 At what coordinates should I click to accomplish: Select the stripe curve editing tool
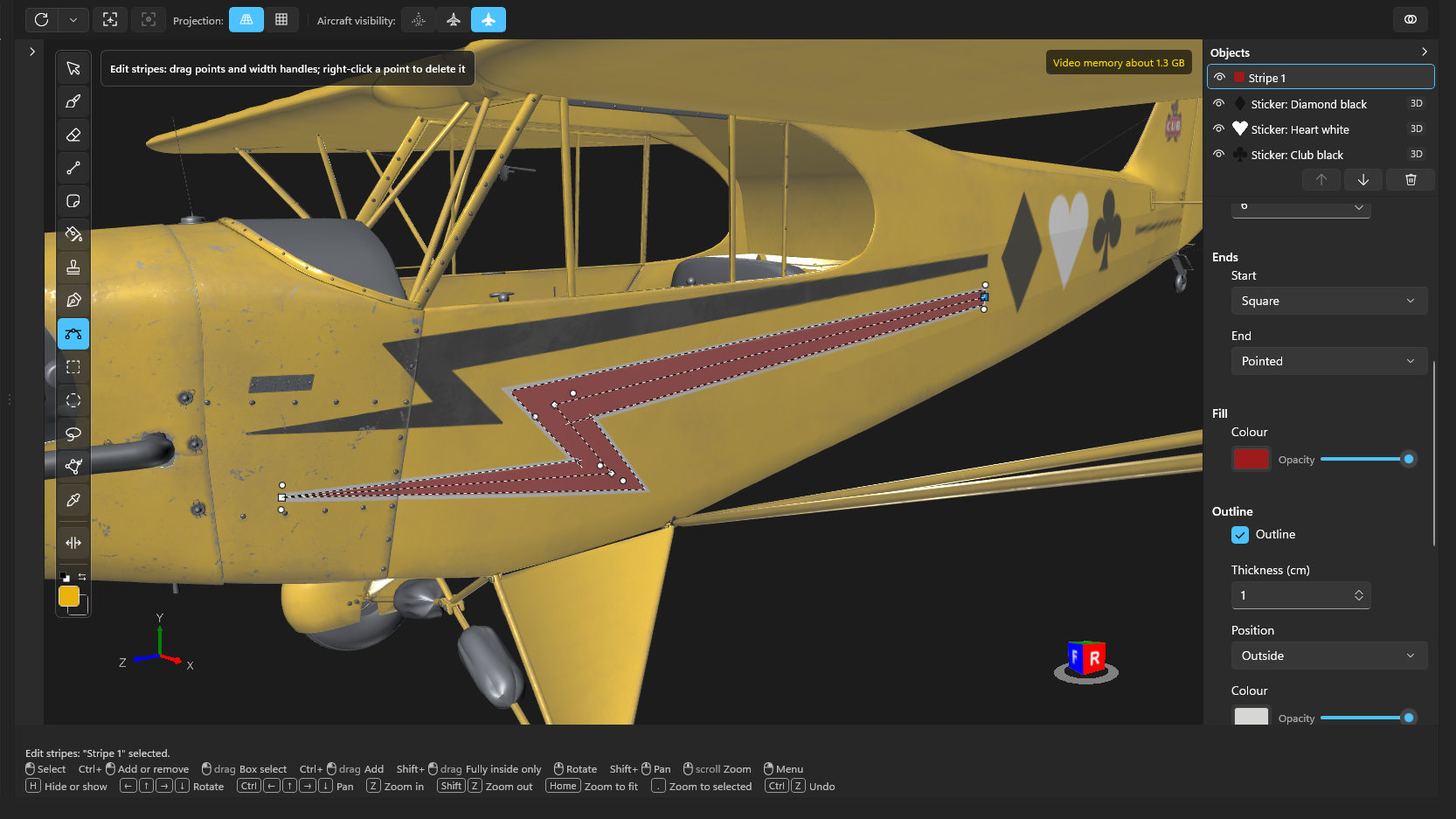[73, 334]
